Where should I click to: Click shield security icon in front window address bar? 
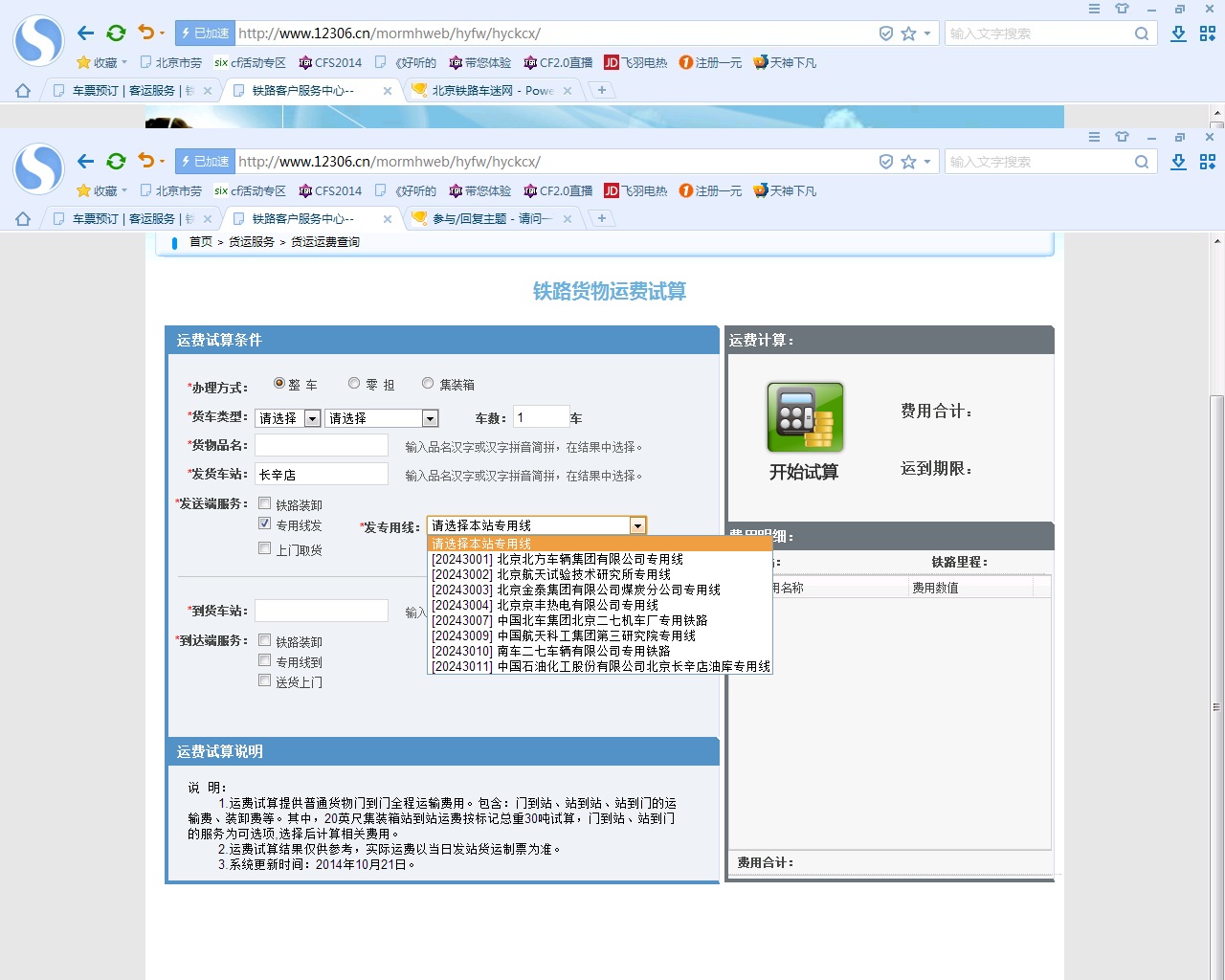coord(886,162)
